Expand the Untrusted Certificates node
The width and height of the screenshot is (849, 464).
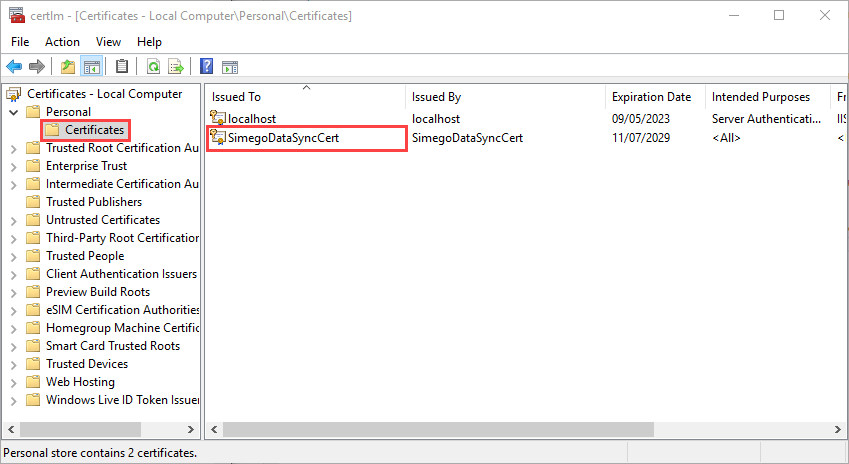click(x=14, y=221)
